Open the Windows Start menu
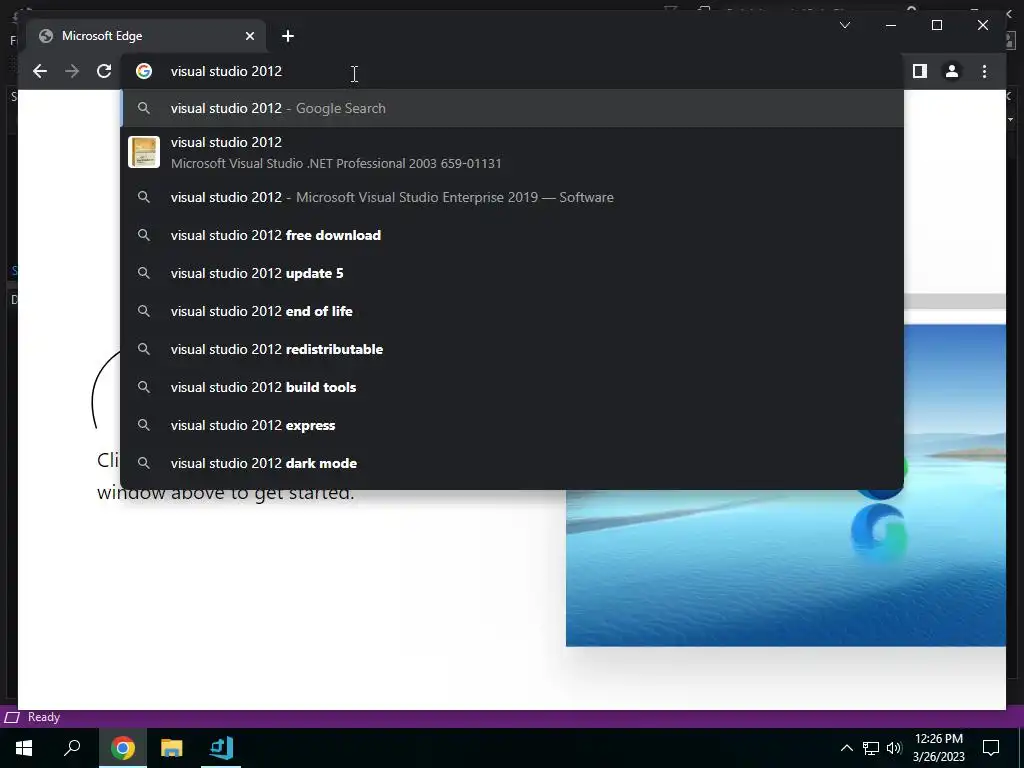Screen dimensions: 1024x768 click(x=24, y=748)
